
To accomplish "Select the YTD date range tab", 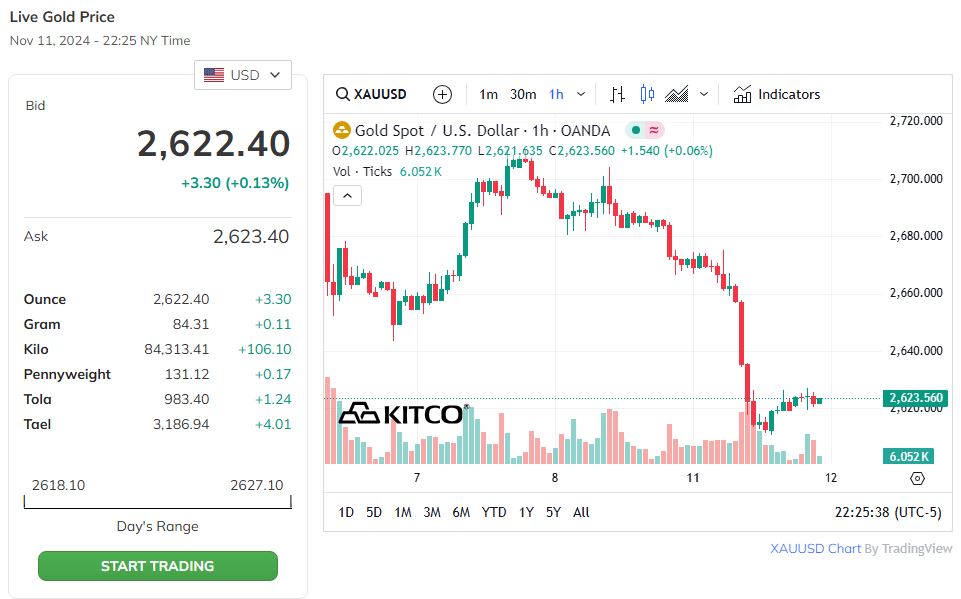I will pos(494,512).
